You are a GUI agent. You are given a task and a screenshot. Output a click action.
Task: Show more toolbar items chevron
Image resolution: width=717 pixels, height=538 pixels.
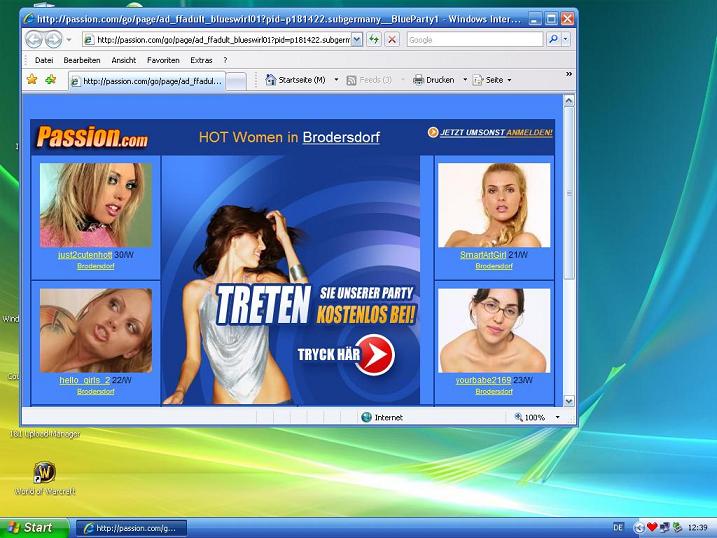569,74
